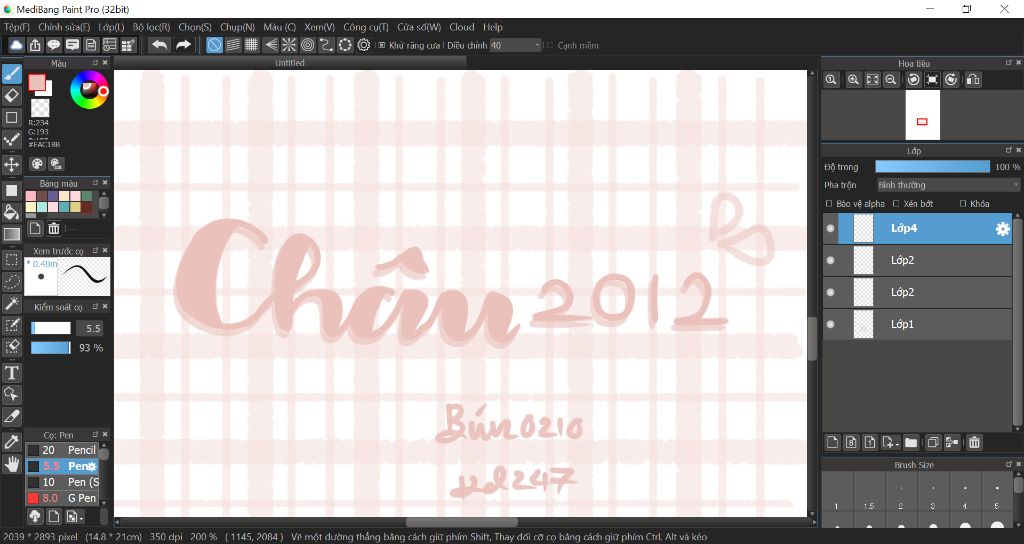Image resolution: width=1024 pixels, height=544 pixels.
Task: Switch to Untitled canvas tab
Action: point(290,63)
